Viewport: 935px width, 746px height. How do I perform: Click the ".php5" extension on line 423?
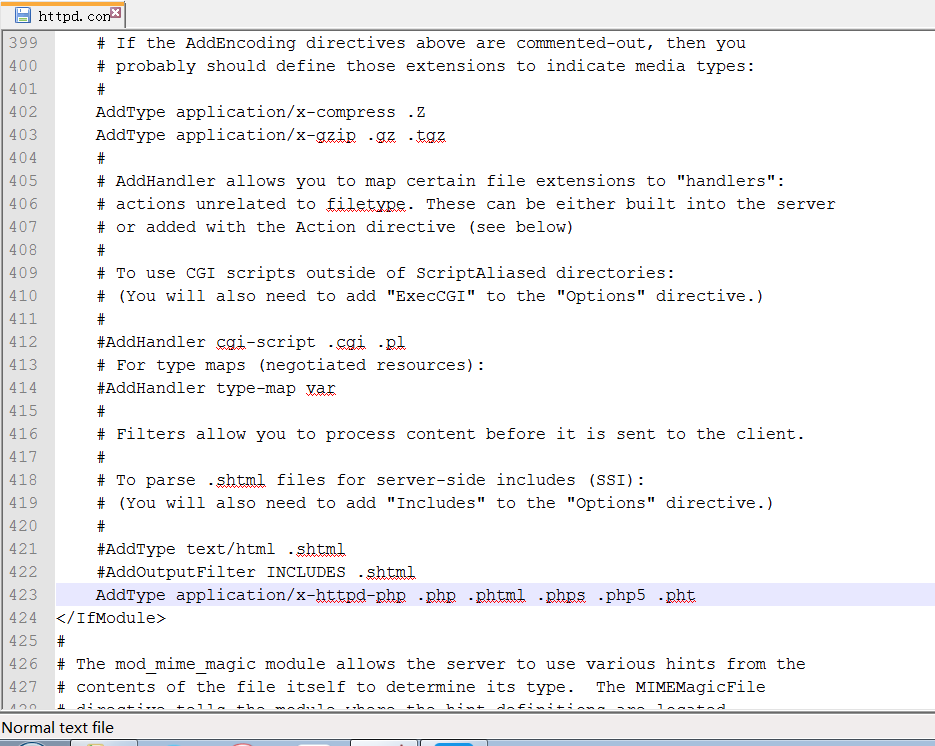pos(621,595)
